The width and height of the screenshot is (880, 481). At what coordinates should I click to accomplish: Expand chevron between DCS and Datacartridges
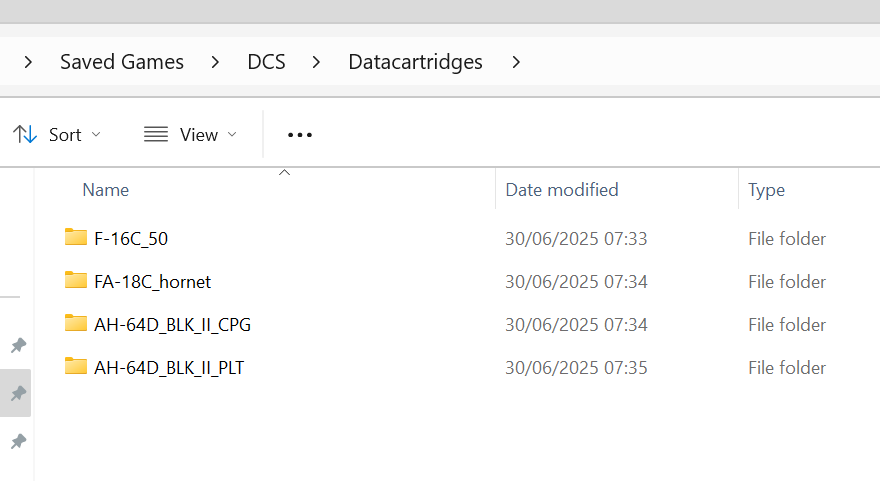point(316,62)
